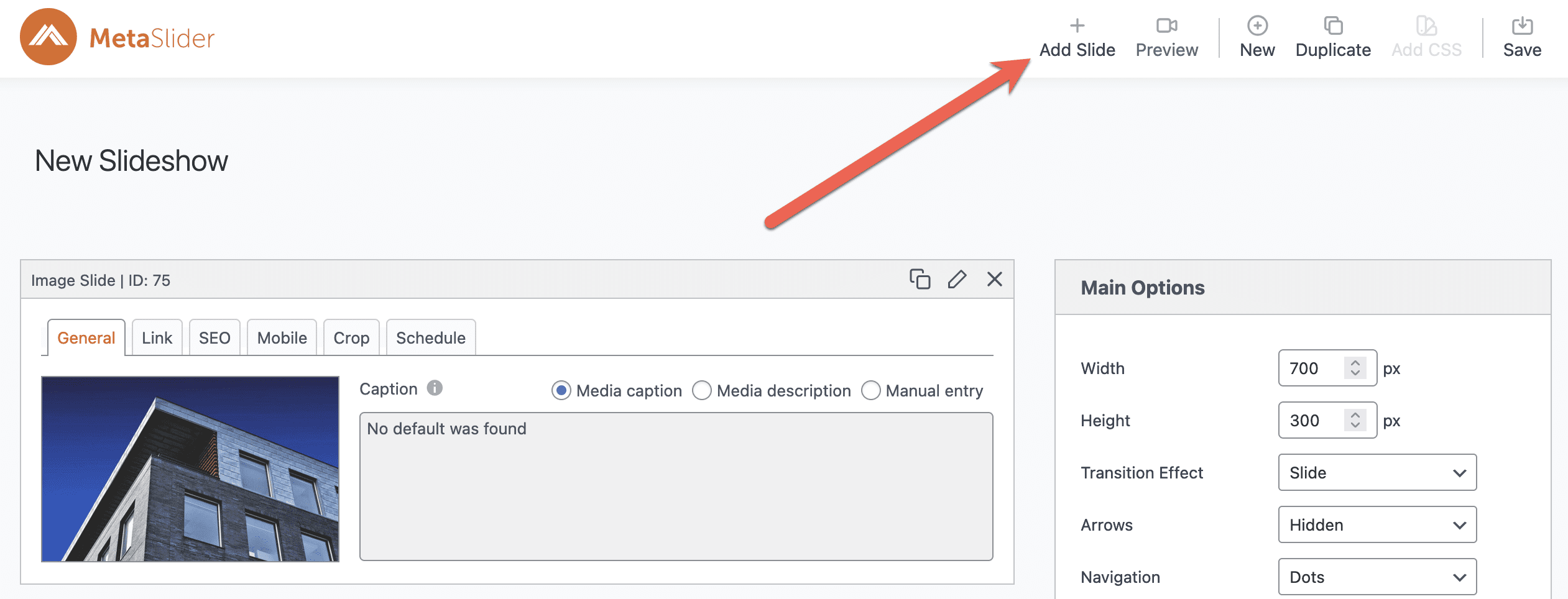
Task: Select the Media caption radio button
Action: [561, 391]
